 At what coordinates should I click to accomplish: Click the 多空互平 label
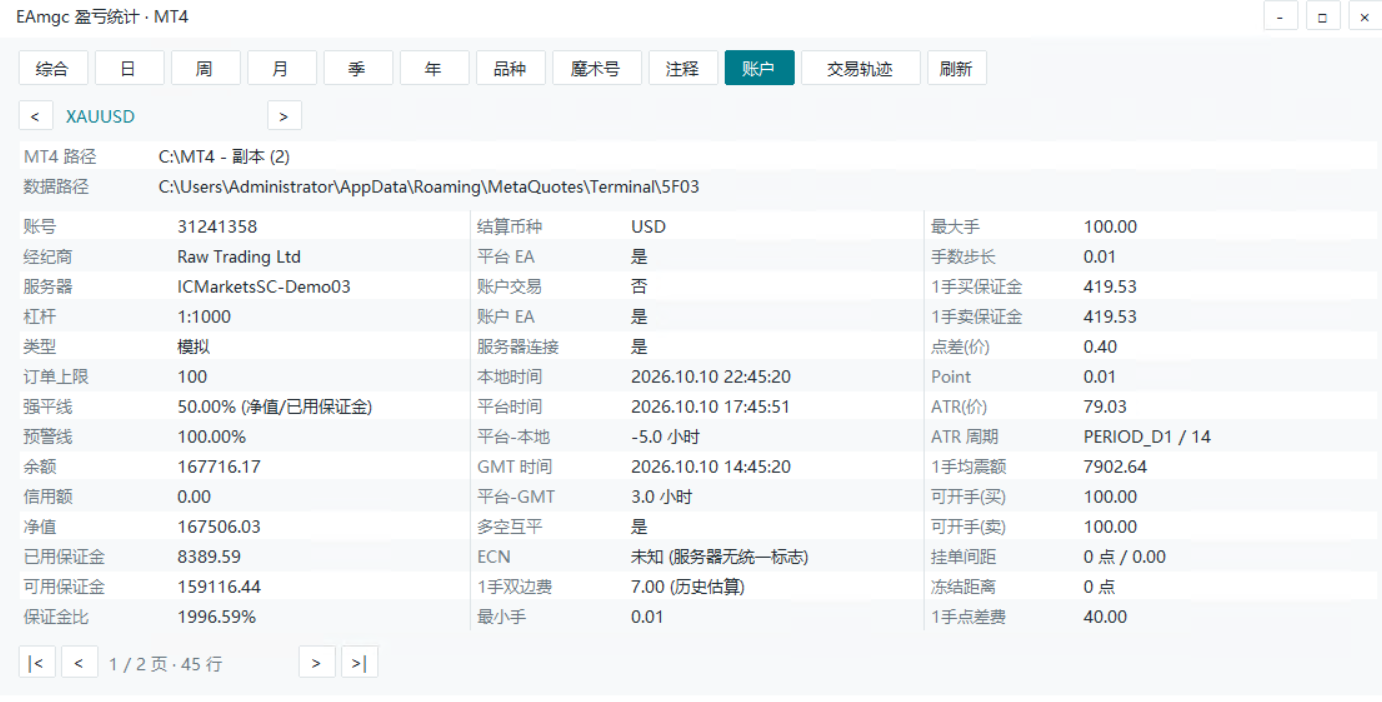tap(509, 527)
